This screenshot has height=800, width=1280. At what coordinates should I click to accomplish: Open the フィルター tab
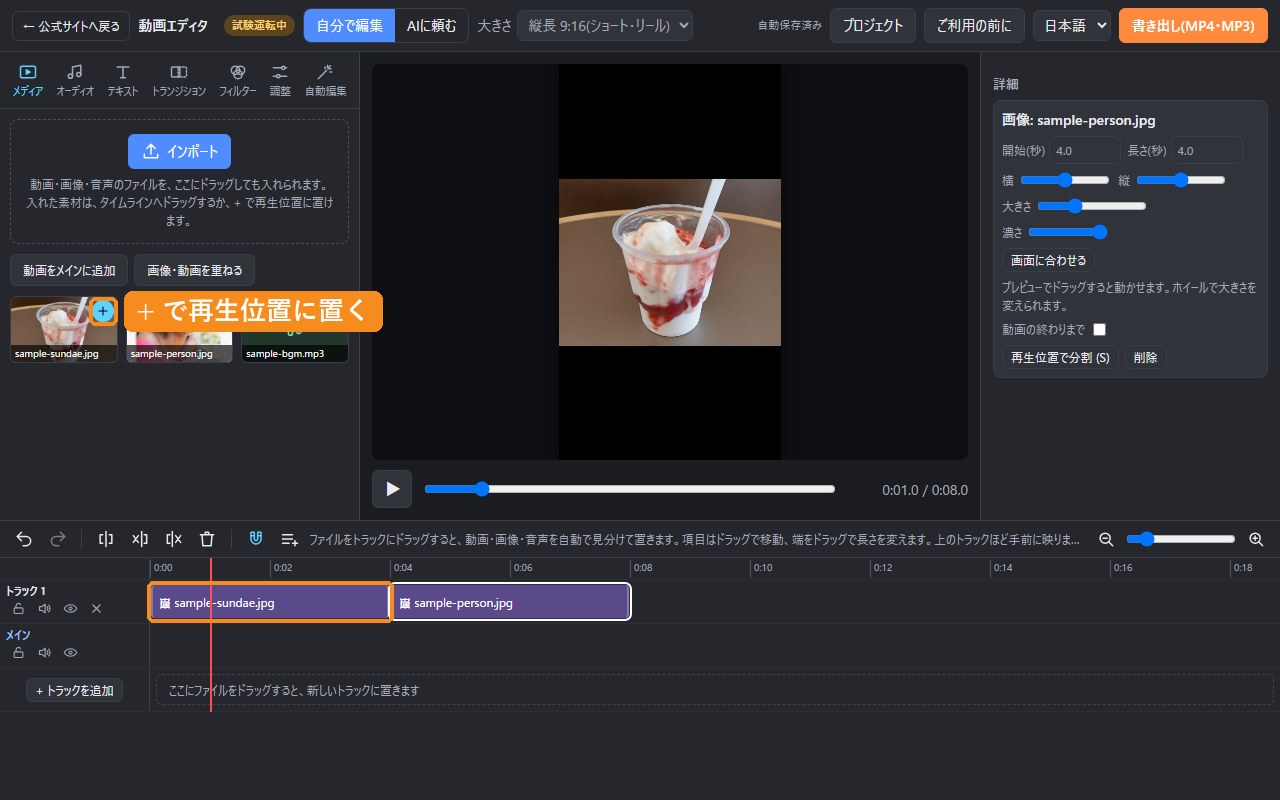[x=237, y=80]
